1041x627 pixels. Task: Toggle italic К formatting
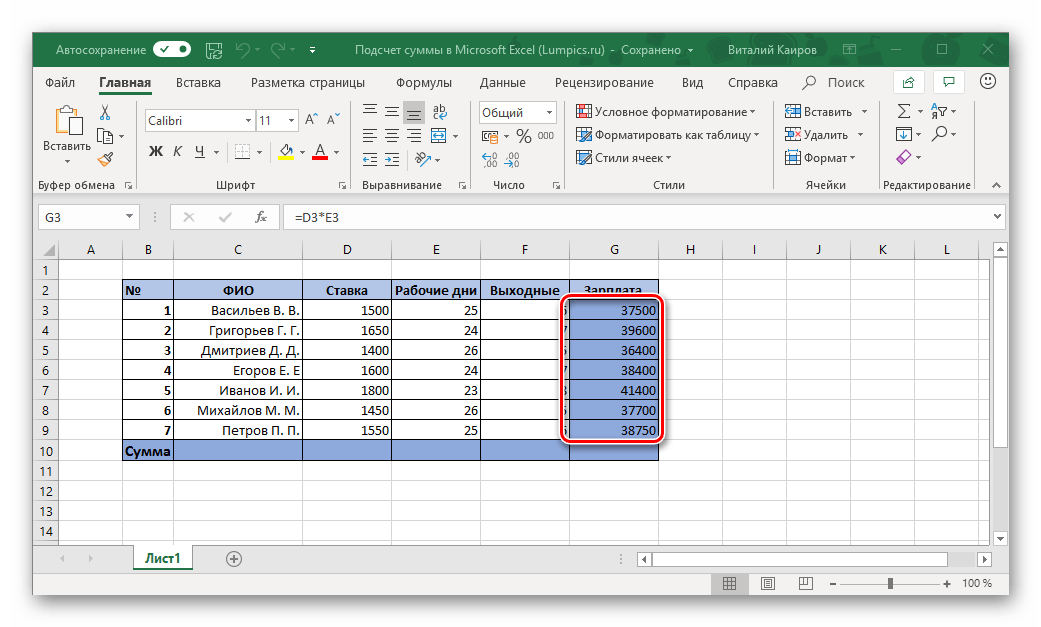178,152
